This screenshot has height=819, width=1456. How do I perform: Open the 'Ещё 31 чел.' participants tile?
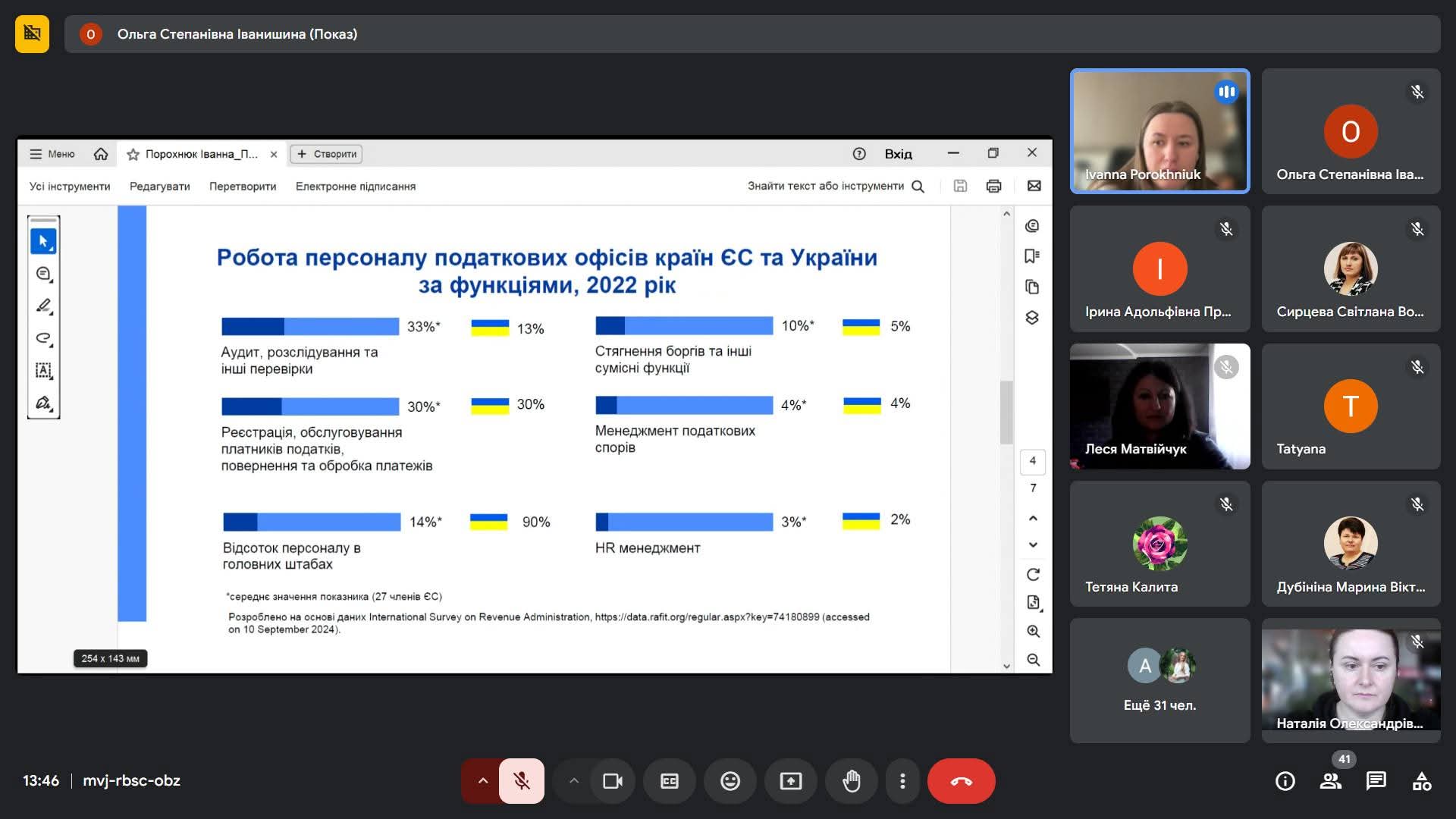[1159, 680]
